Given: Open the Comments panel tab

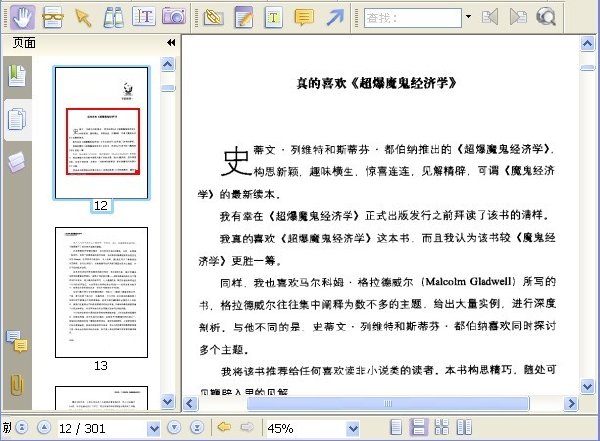Looking at the screenshot, I should 17,341.
